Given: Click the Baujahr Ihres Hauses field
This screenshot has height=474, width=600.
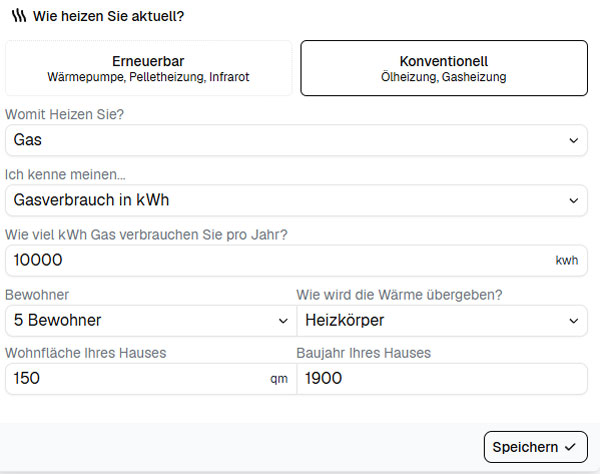Looking at the screenshot, I should click(x=440, y=379).
